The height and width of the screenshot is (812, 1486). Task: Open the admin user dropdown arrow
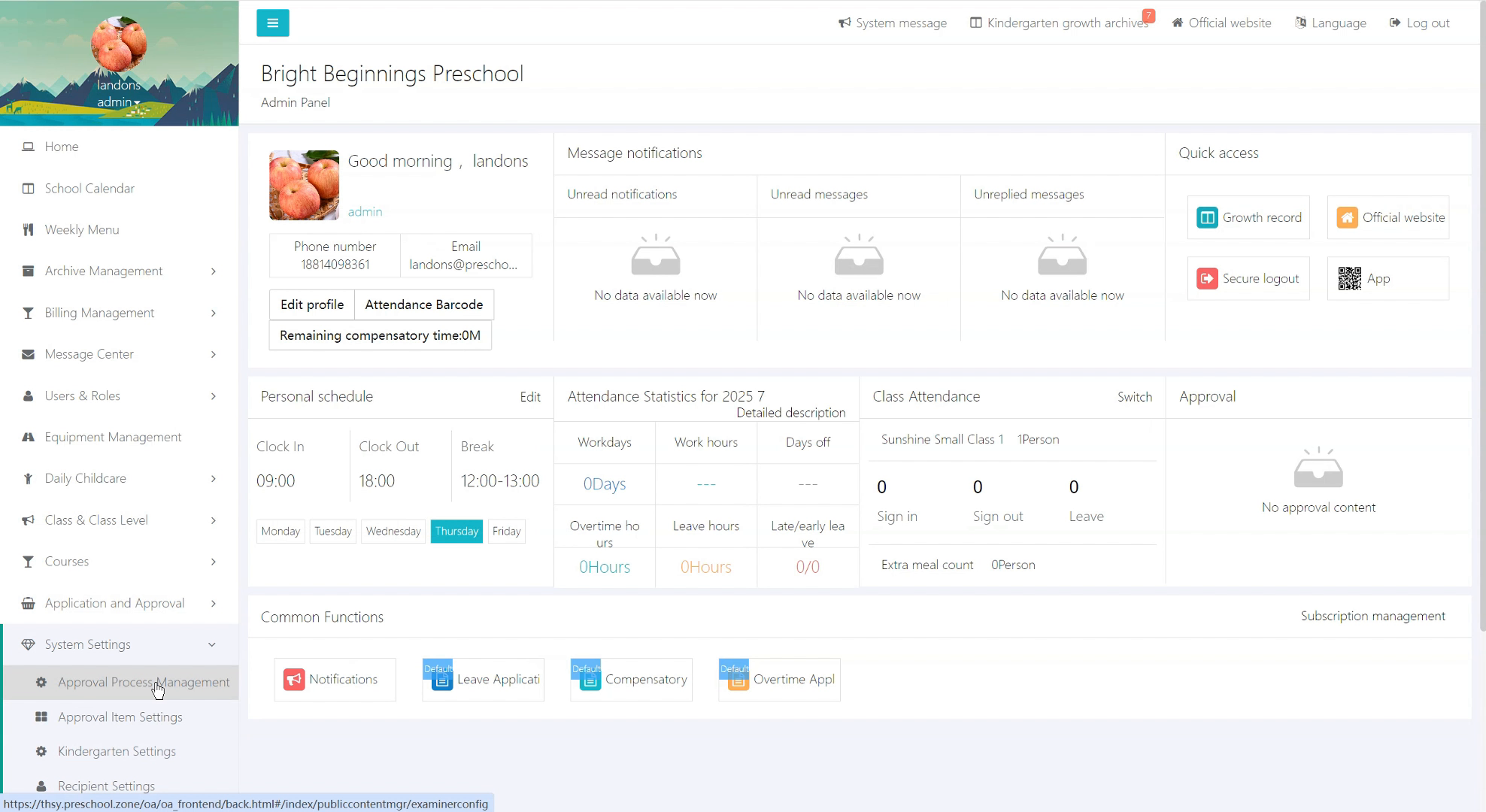[x=137, y=103]
